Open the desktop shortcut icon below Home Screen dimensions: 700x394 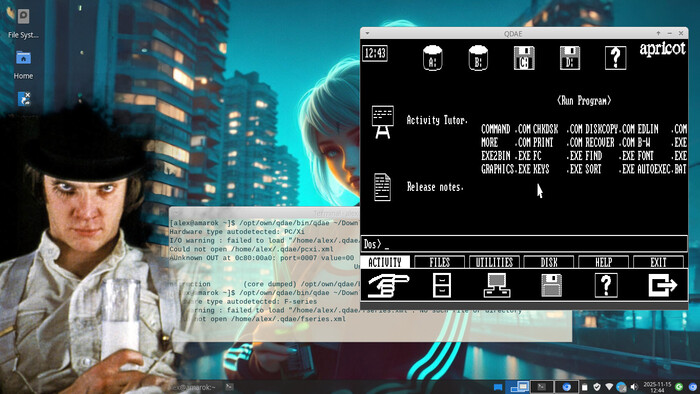[x=24, y=99]
